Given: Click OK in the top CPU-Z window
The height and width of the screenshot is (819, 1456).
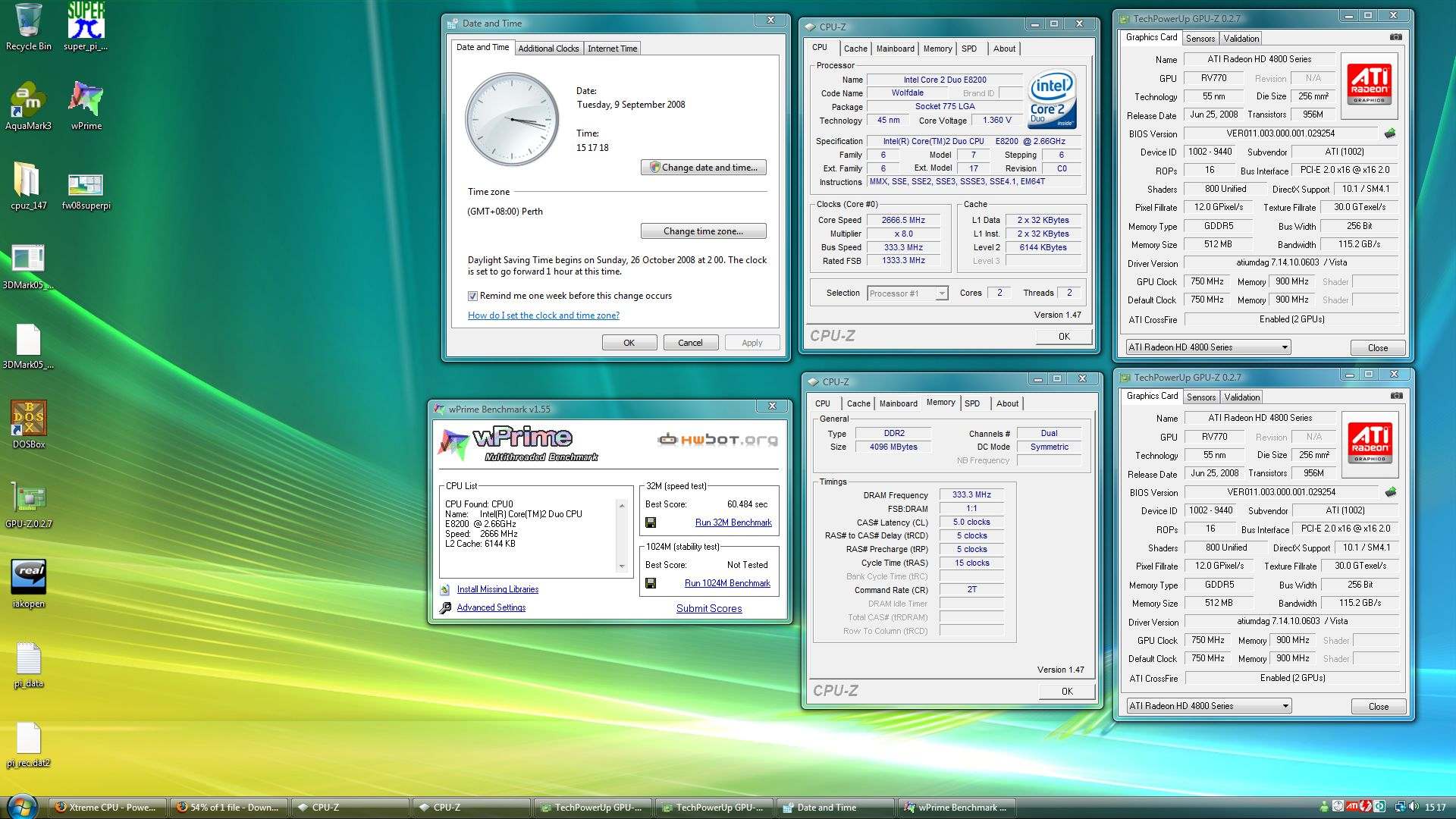Looking at the screenshot, I should (1064, 337).
